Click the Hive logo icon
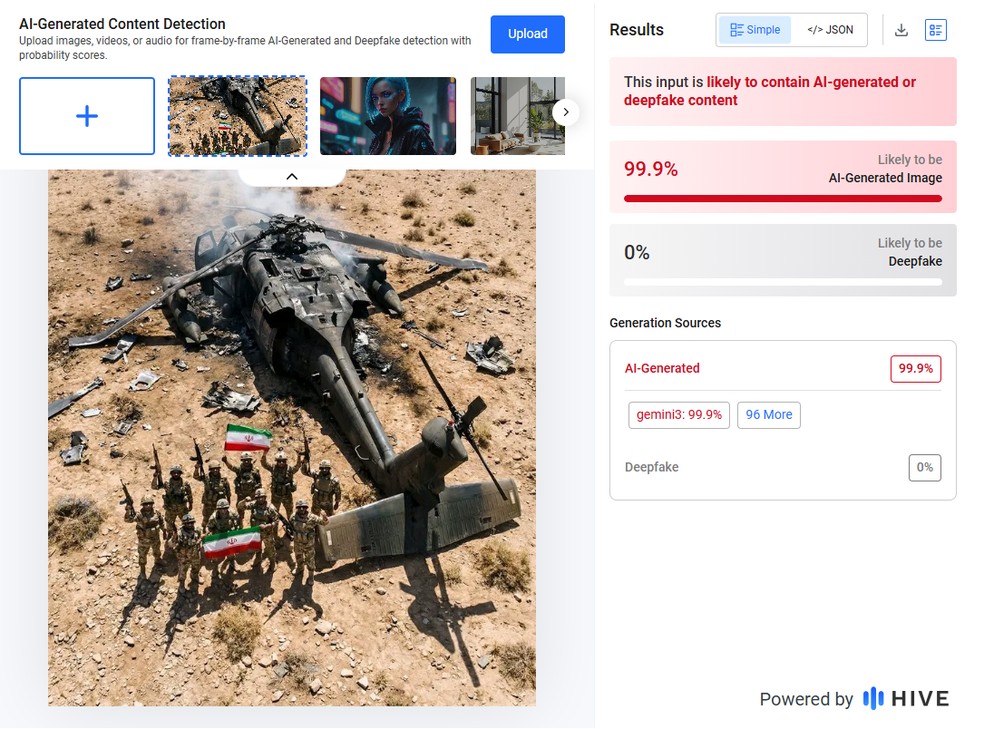The image size is (984, 729). click(873, 698)
